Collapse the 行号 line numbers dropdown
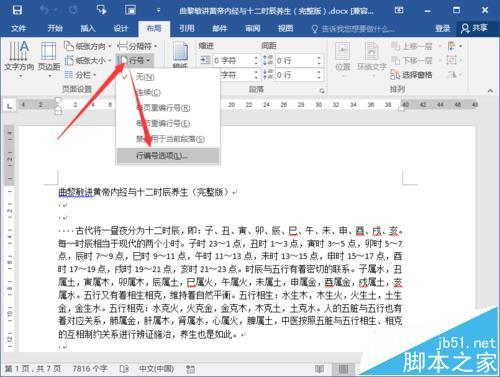500x377 pixels. [134, 60]
